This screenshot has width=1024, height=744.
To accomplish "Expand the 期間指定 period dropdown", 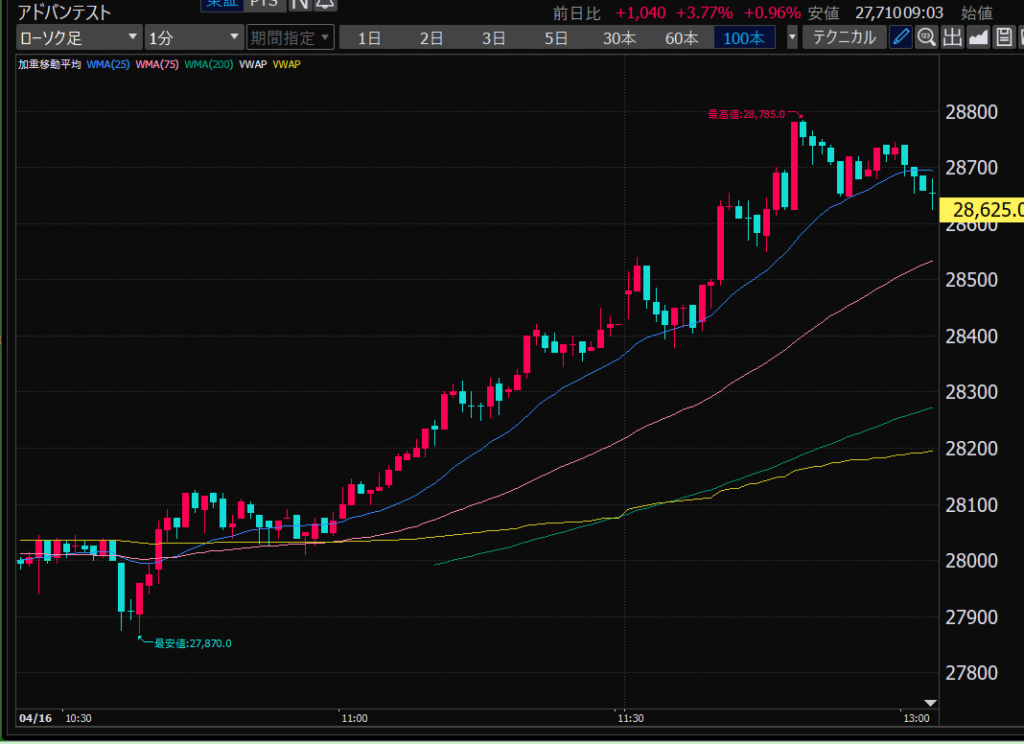I will (x=289, y=38).
